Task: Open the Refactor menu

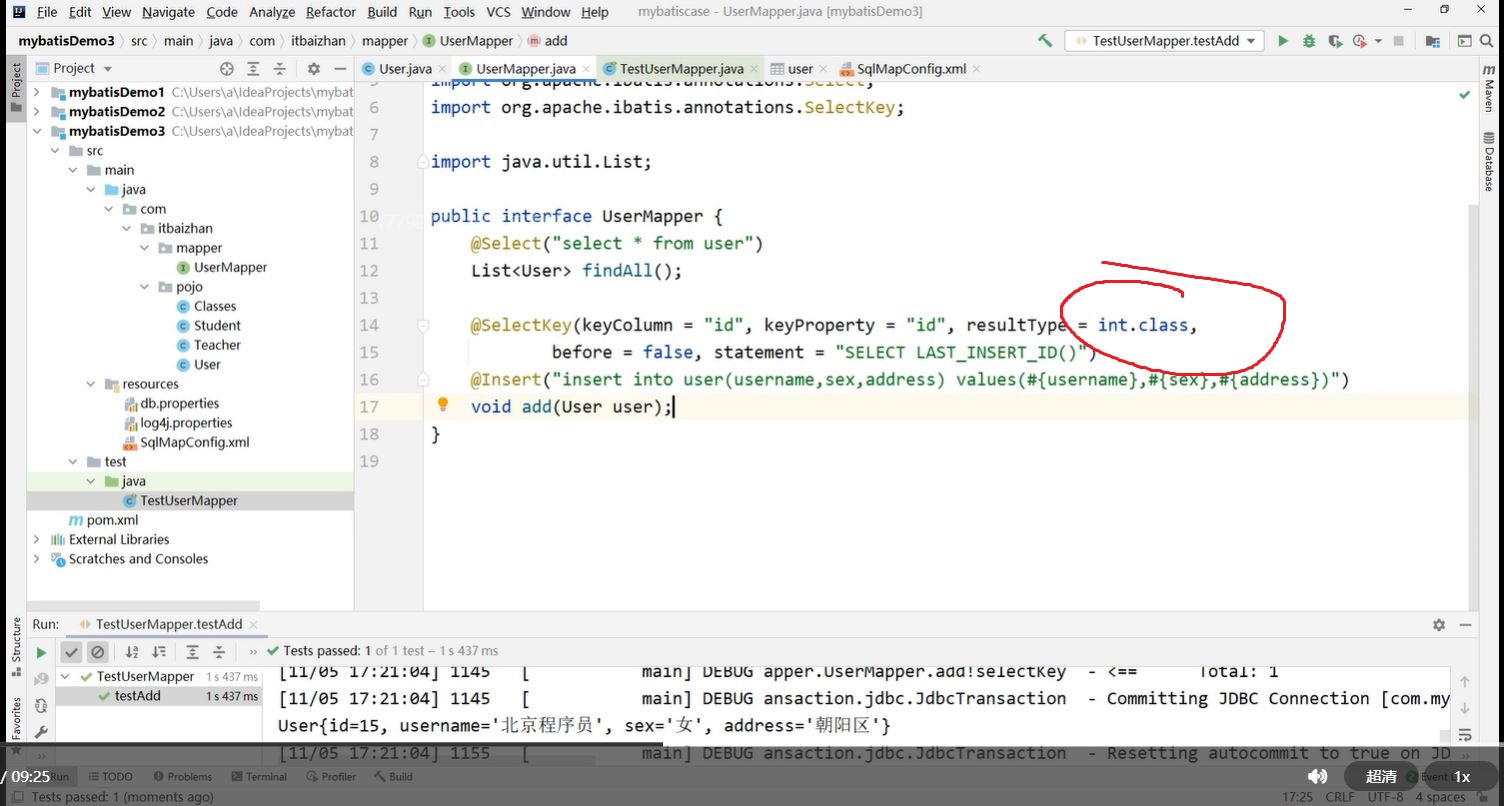Action: tap(331, 12)
